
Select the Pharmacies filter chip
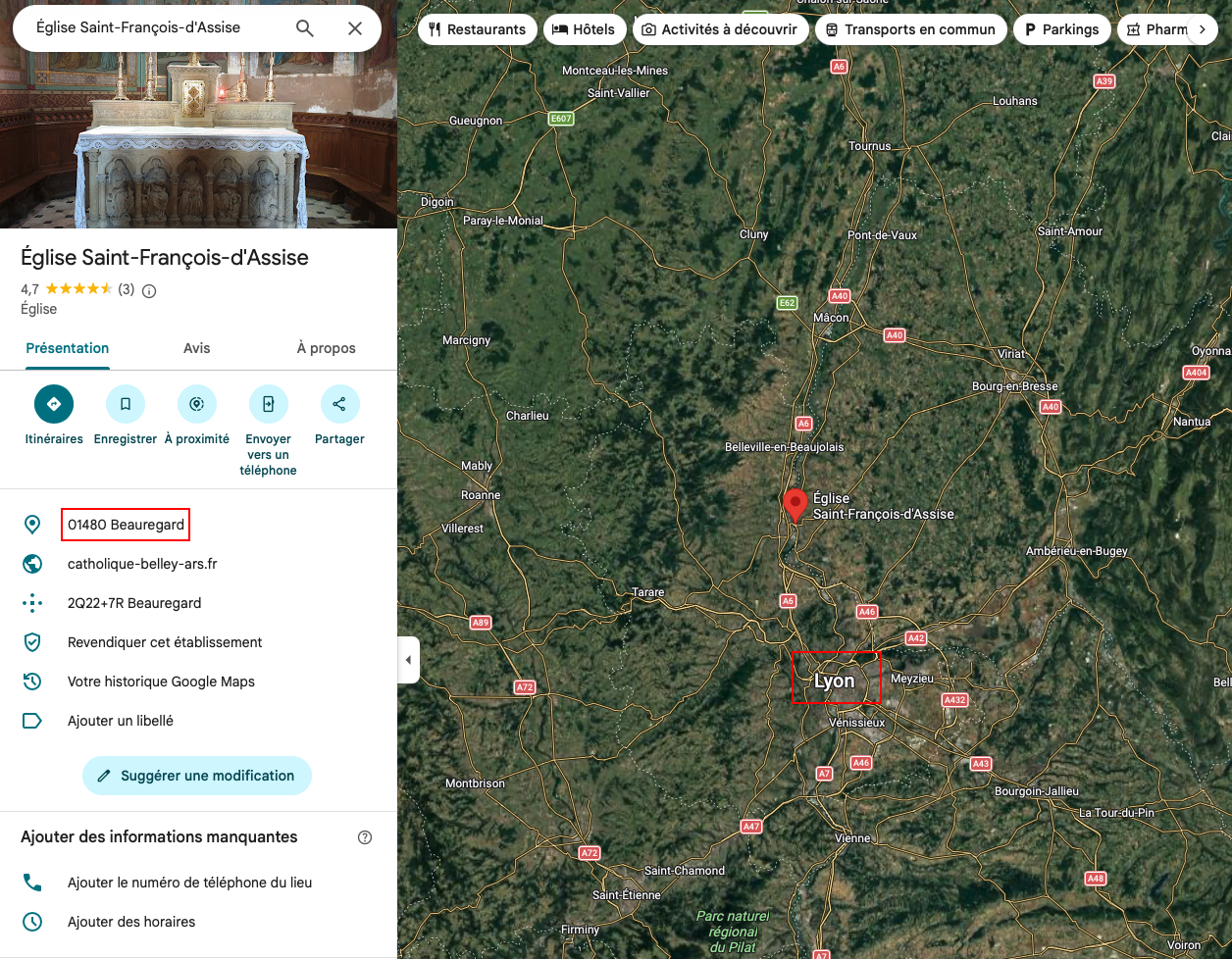(x=1154, y=29)
